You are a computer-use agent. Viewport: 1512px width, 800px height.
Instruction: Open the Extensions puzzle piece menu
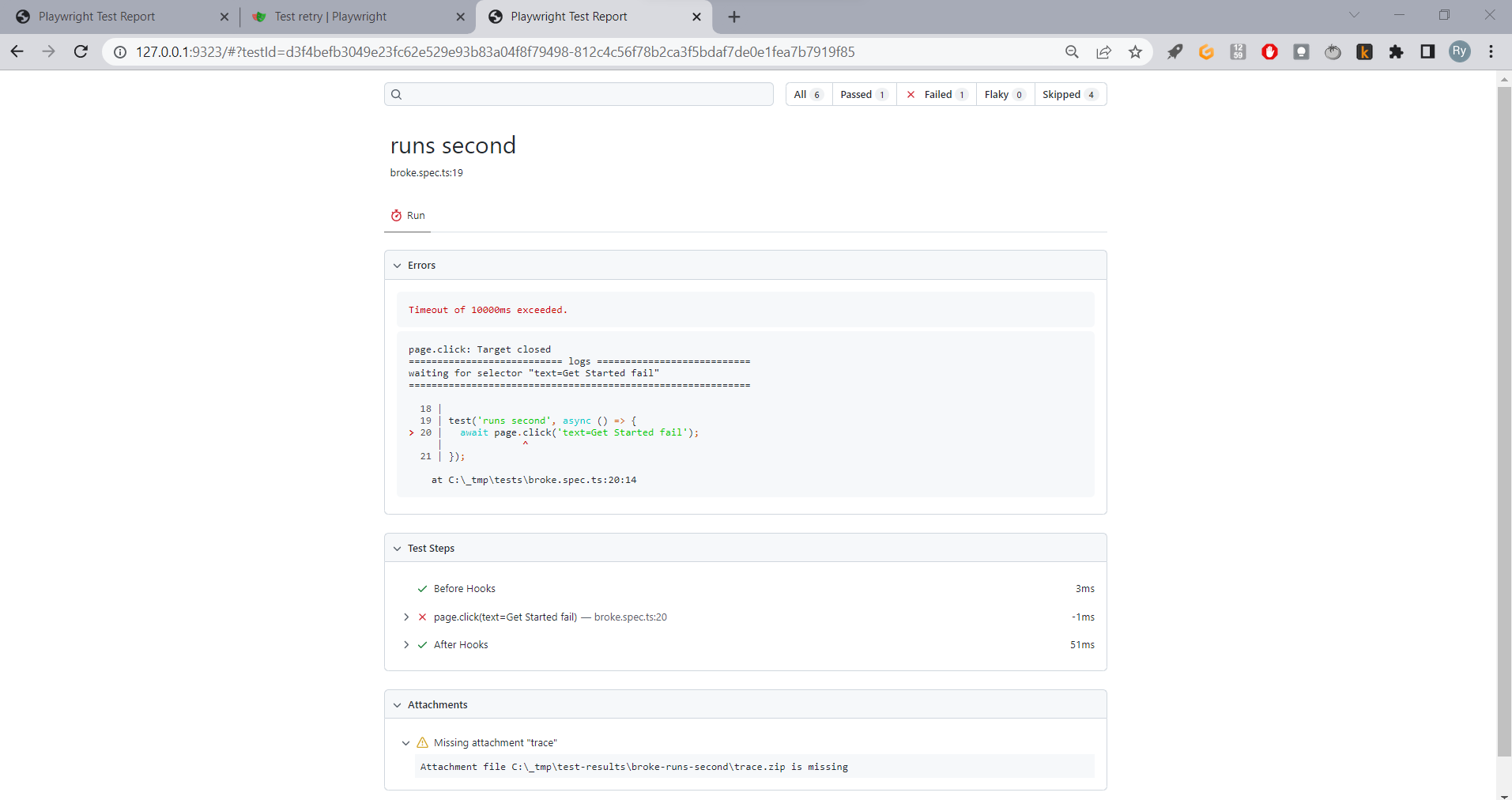pos(1396,52)
